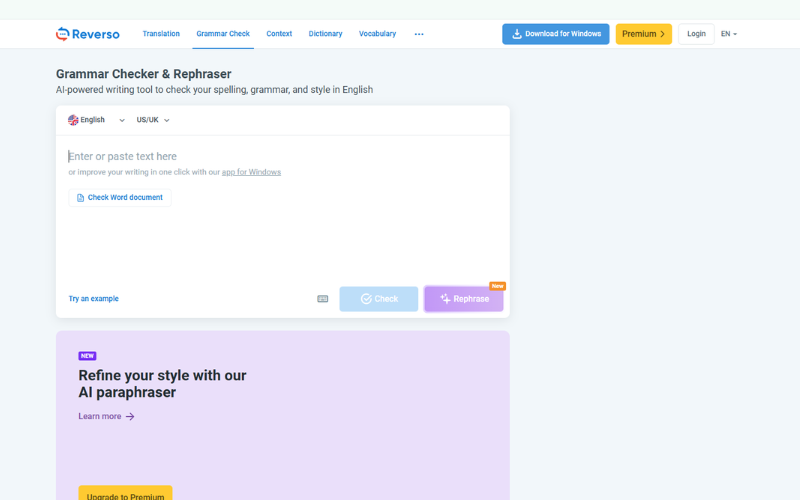Viewport: 800px width, 500px height.
Task: Select the Grammar Check tab
Action: (x=223, y=34)
